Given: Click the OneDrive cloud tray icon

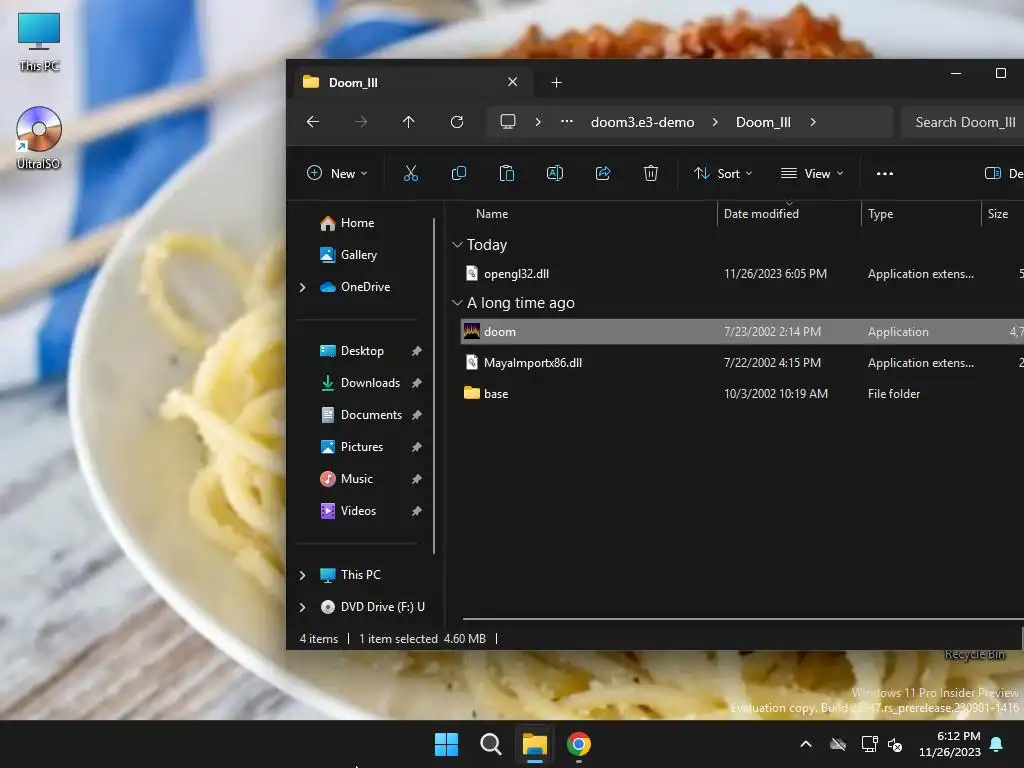Looking at the screenshot, I should [838, 744].
